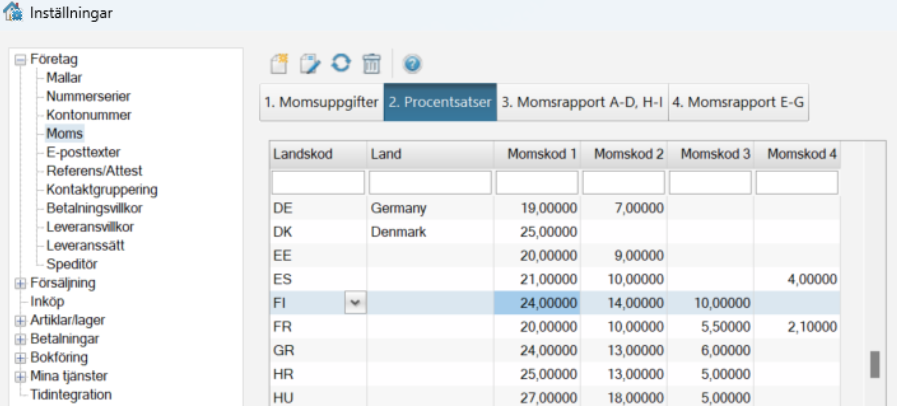This screenshot has width=897, height=406.
Task: Select the 2. Procentsatser tab
Action: pos(440,102)
